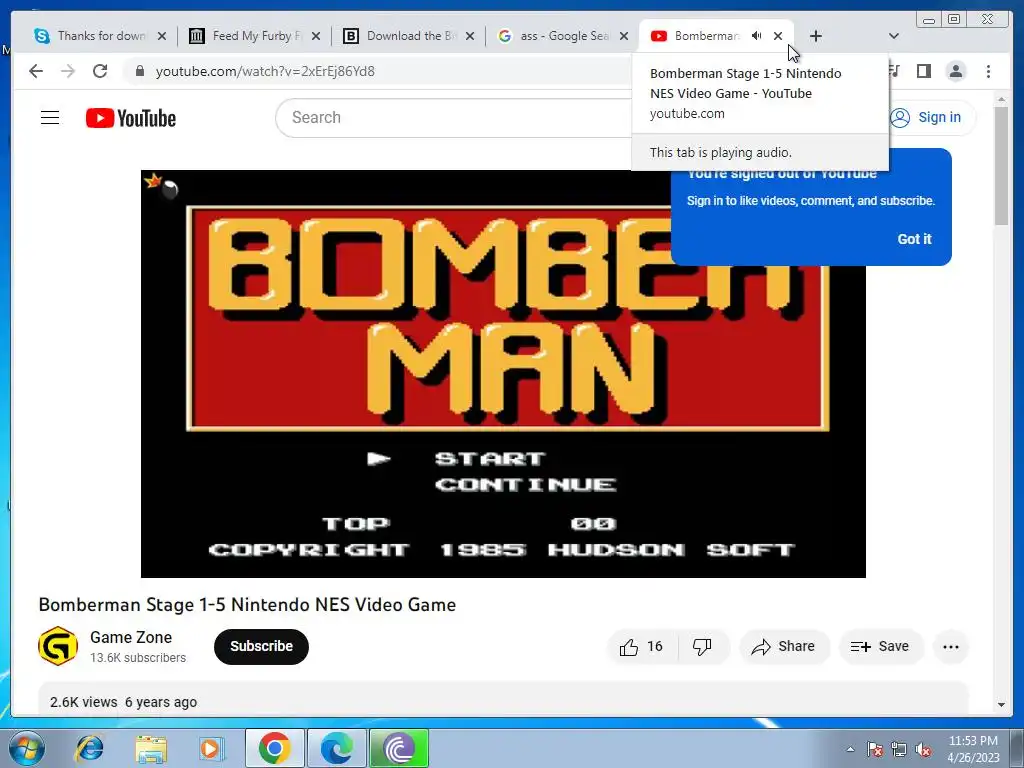
Task: Open the Action Center flag icon
Action: 875,750
